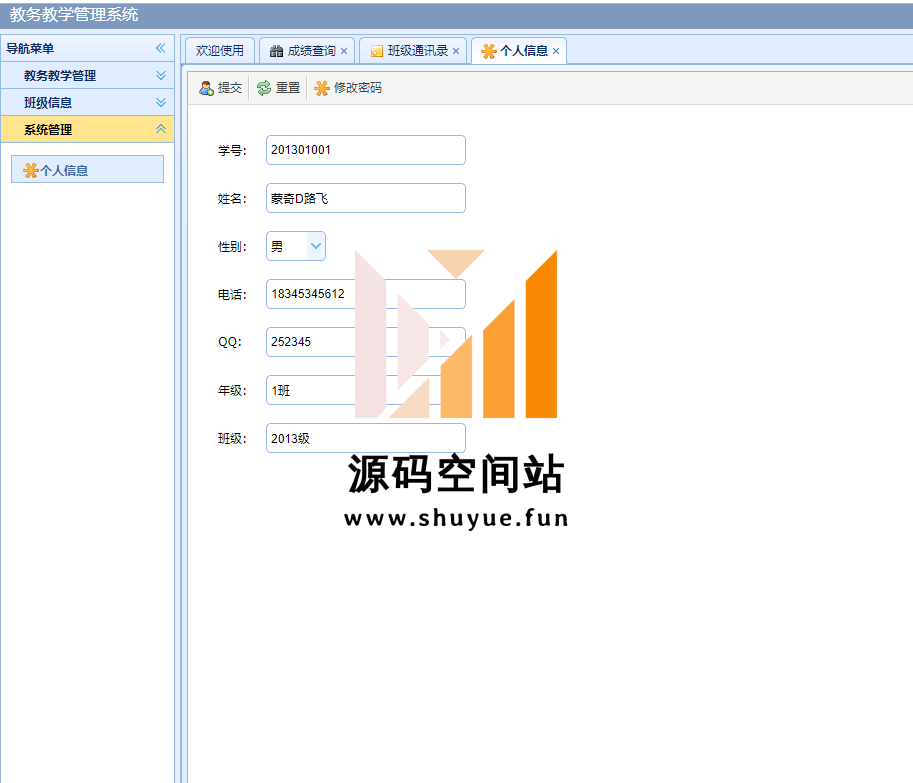Collapse the 导航菜单 navigation panel
The height and width of the screenshot is (783, 913).
tap(161, 48)
